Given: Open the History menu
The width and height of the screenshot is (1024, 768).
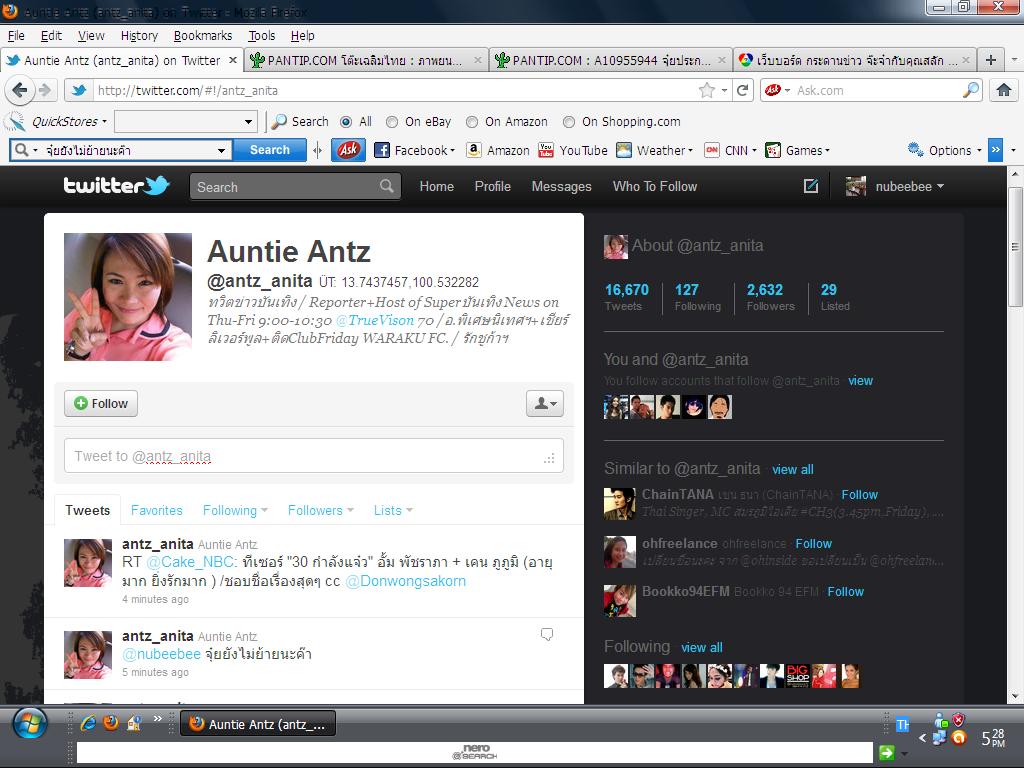Looking at the screenshot, I should tap(139, 35).
